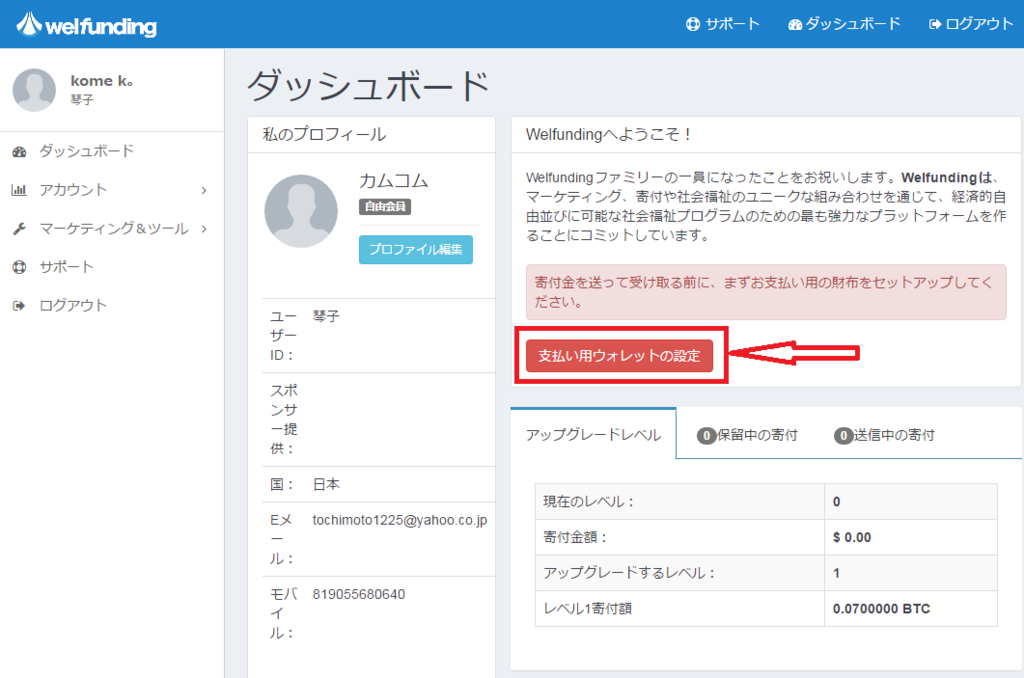
Task: Click the 自由会員 membership badge
Action: [385, 206]
